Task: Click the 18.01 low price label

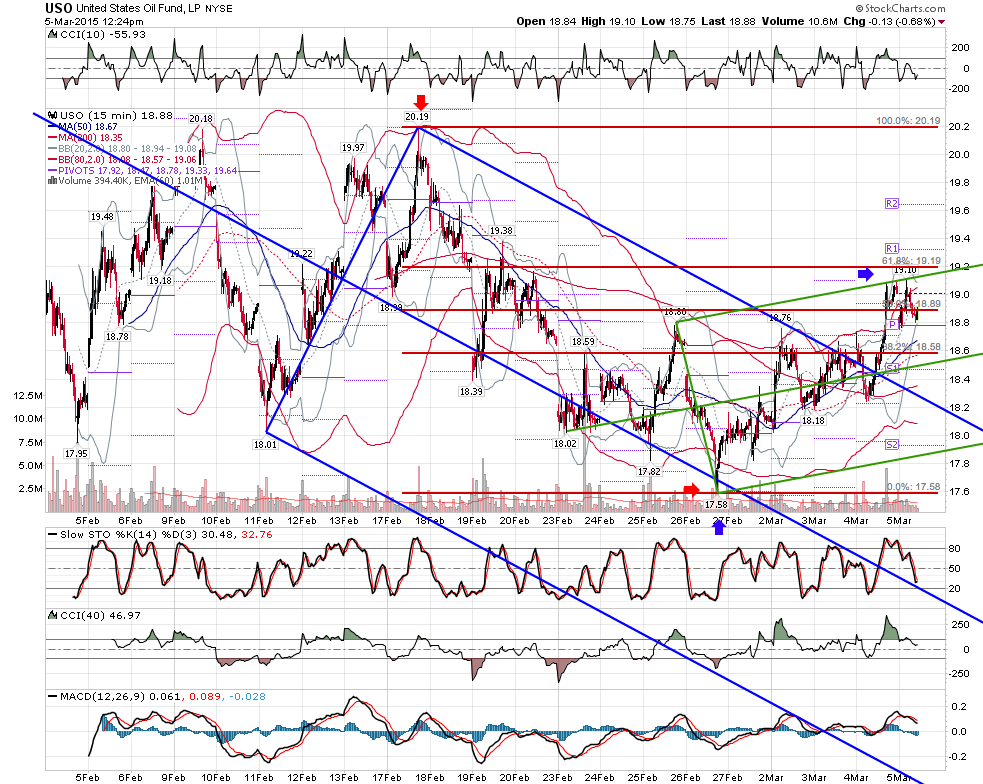Action: click(265, 444)
